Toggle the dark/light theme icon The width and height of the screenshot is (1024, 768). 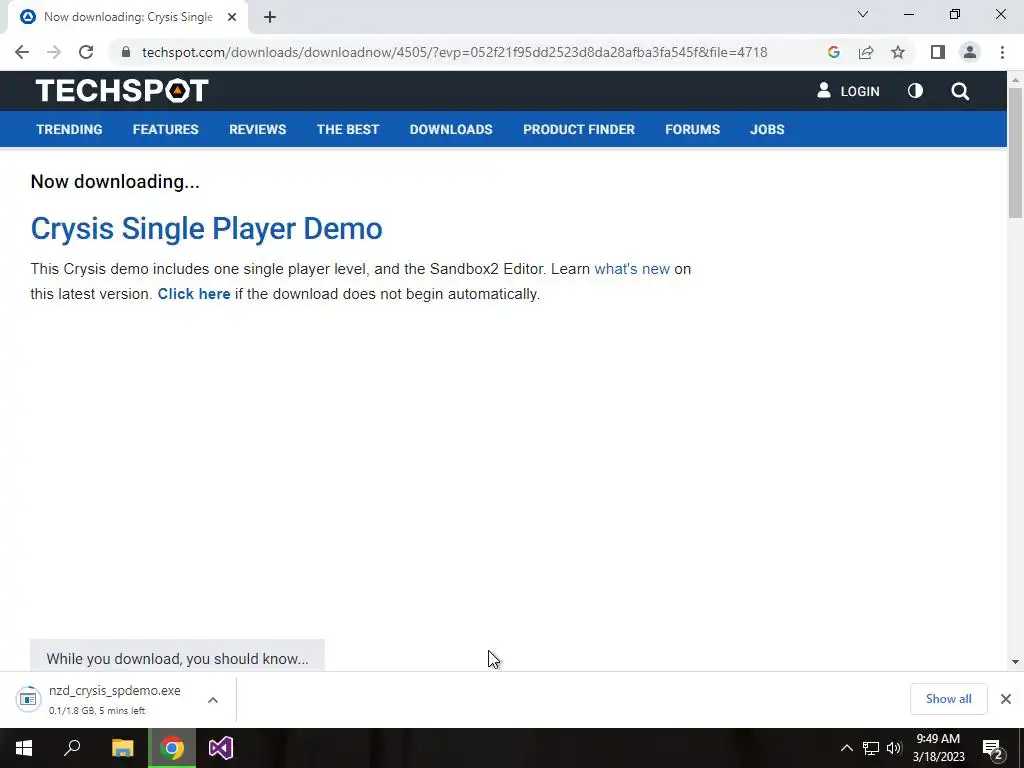[x=915, y=91]
